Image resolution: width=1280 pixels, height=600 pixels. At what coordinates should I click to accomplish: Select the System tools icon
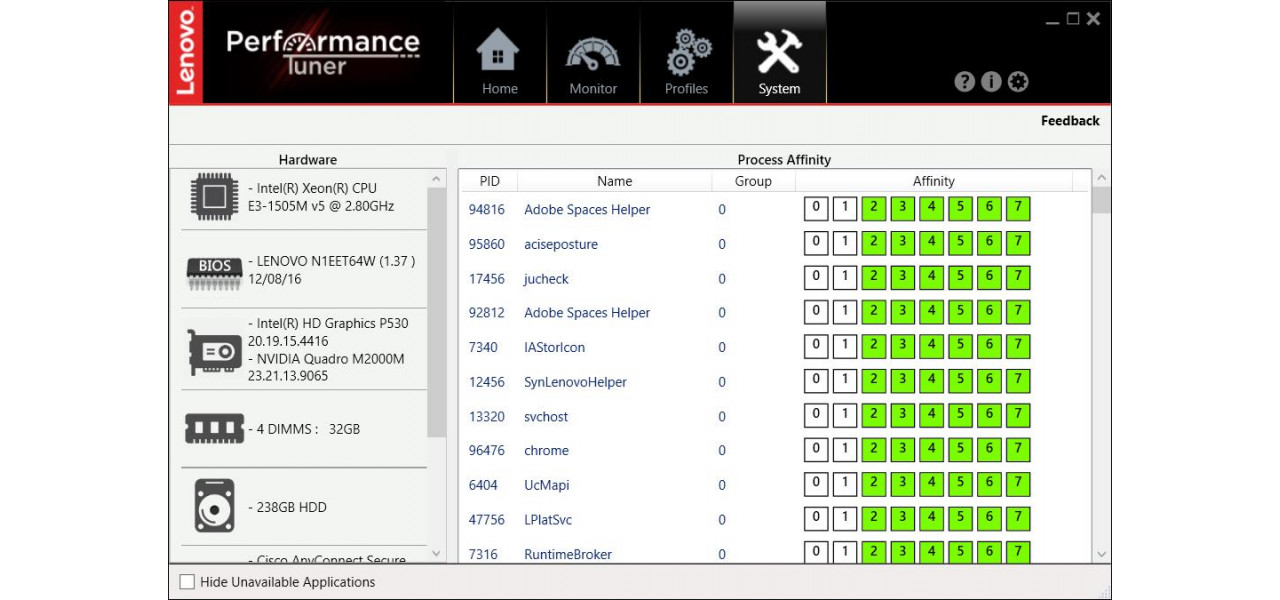[779, 51]
